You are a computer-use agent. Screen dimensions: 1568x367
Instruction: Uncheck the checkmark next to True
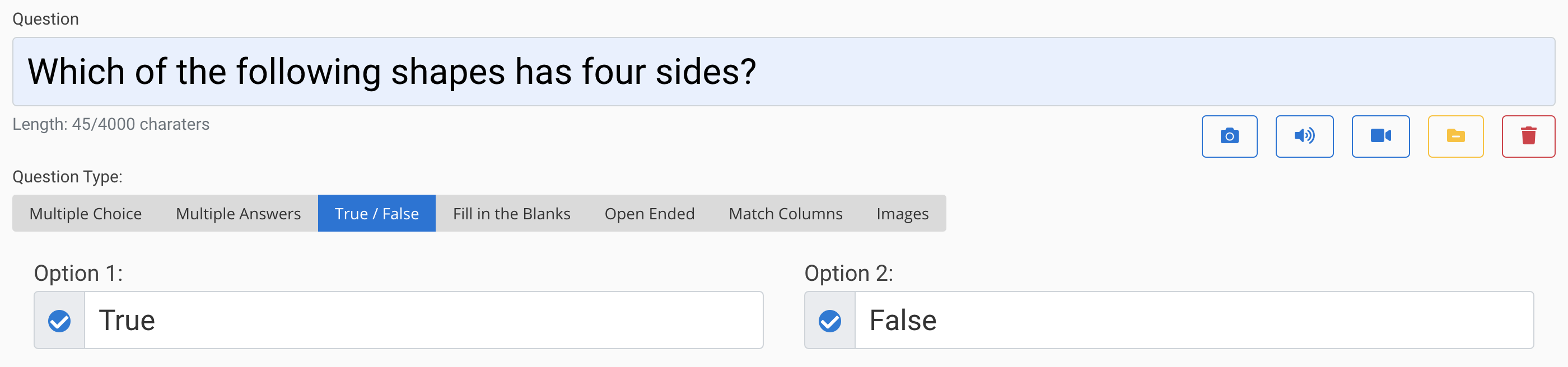(x=58, y=320)
